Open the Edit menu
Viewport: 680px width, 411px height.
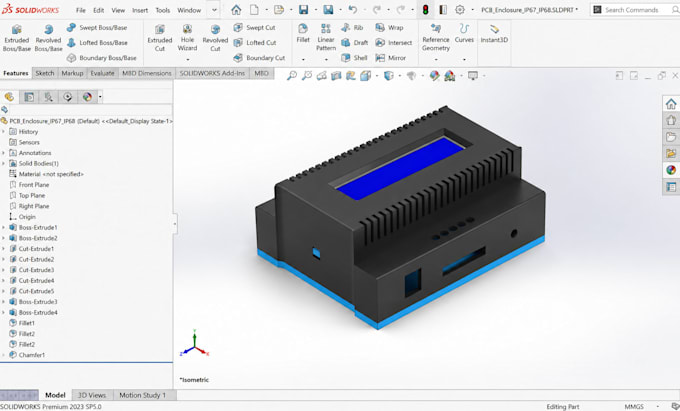[98, 10]
